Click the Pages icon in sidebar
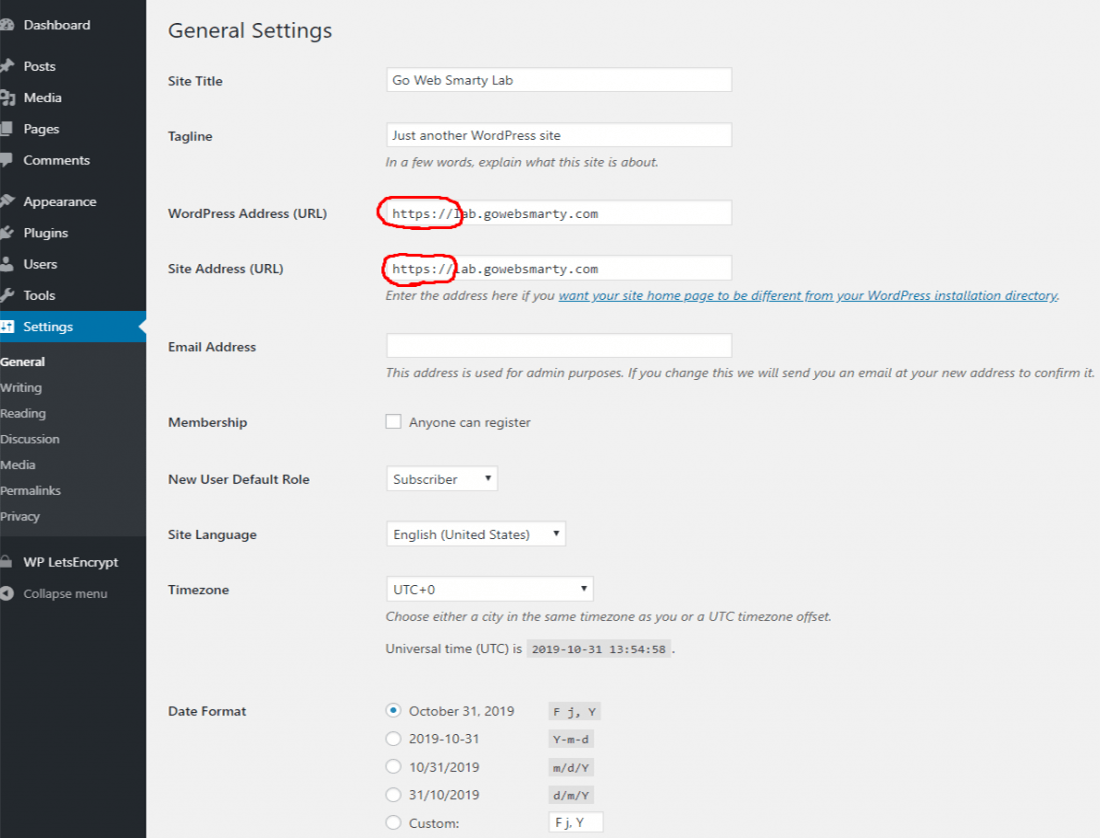Image resolution: width=1100 pixels, height=838 pixels. point(6,128)
